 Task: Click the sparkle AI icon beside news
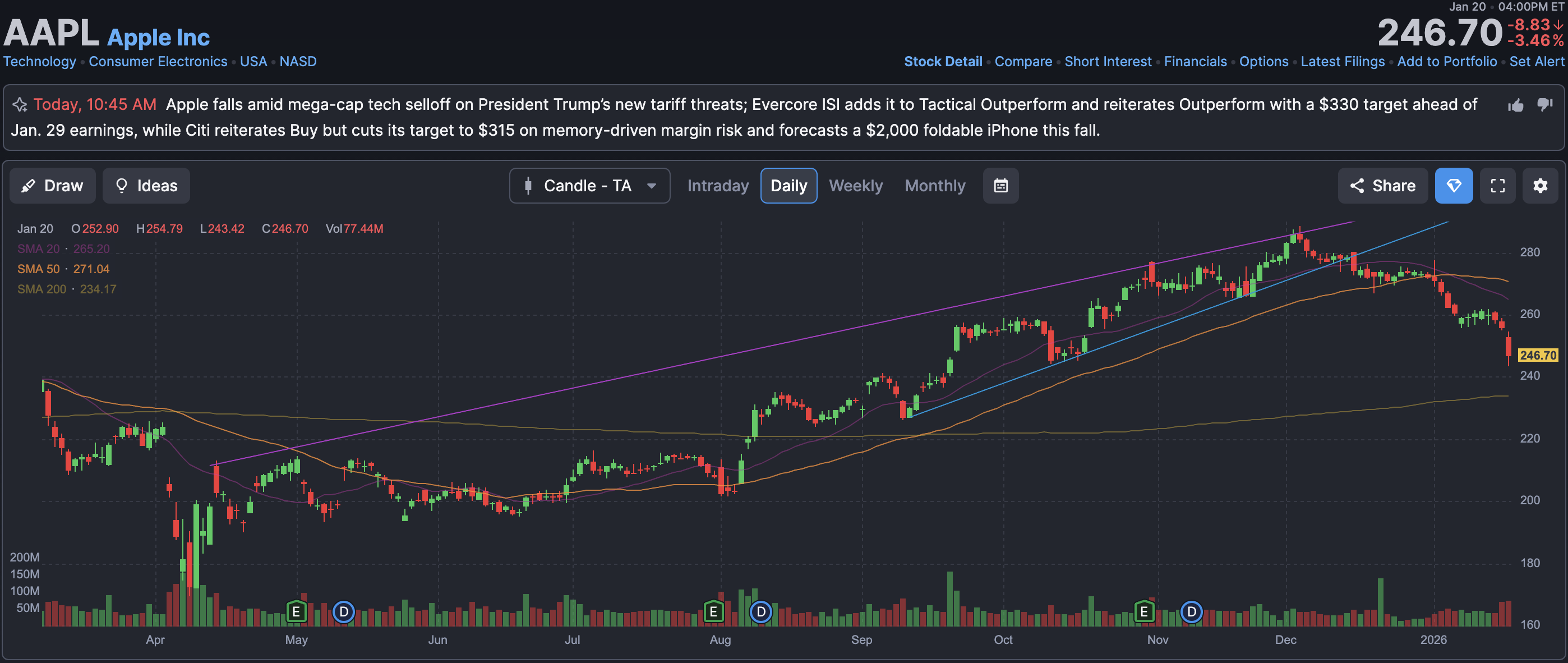coord(20,105)
